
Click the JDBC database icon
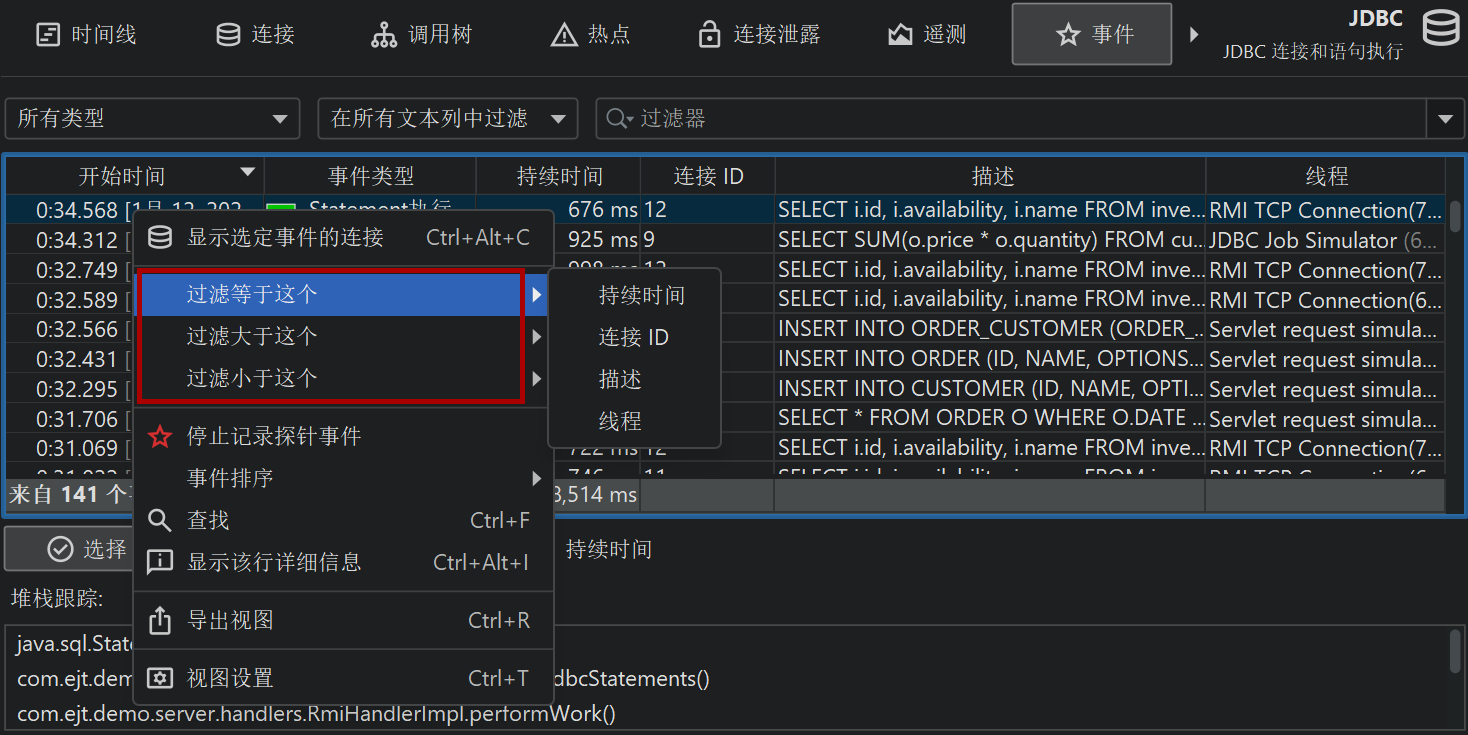click(1440, 30)
